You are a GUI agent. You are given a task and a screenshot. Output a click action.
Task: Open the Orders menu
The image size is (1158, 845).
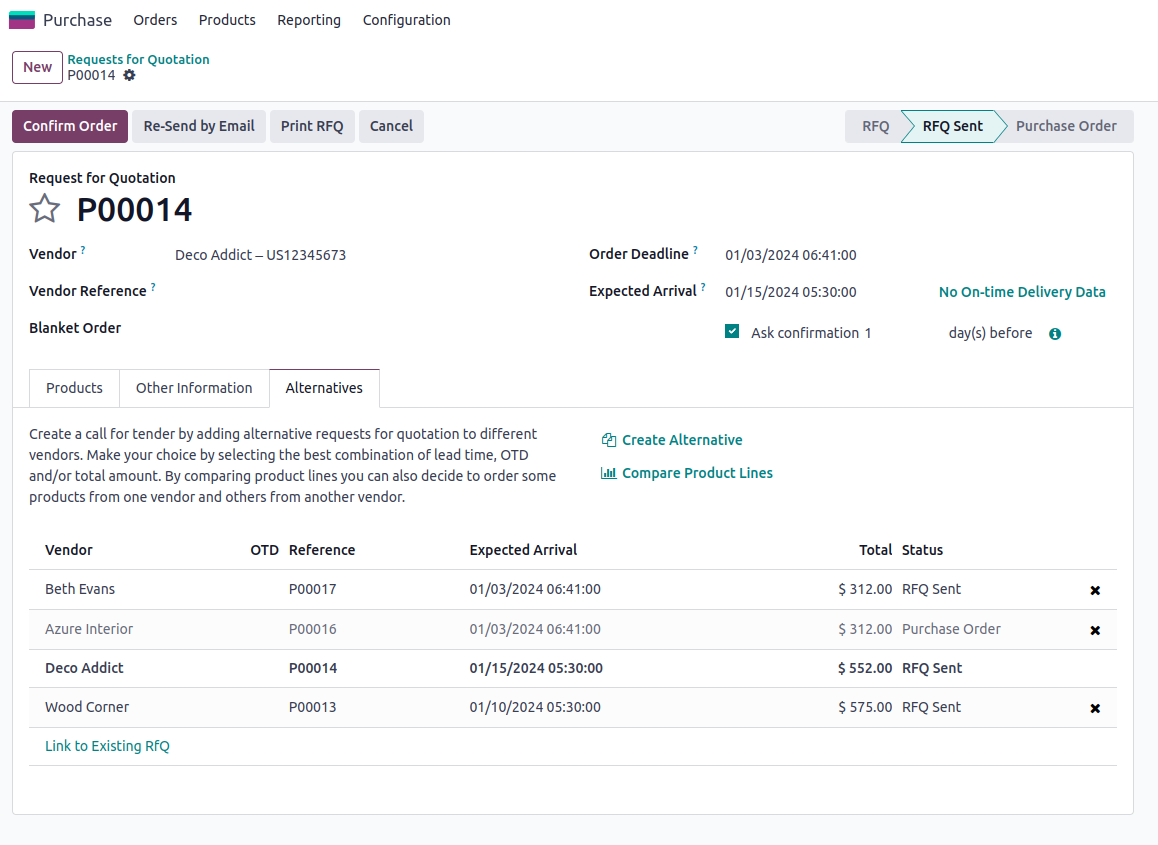click(x=155, y=20)
